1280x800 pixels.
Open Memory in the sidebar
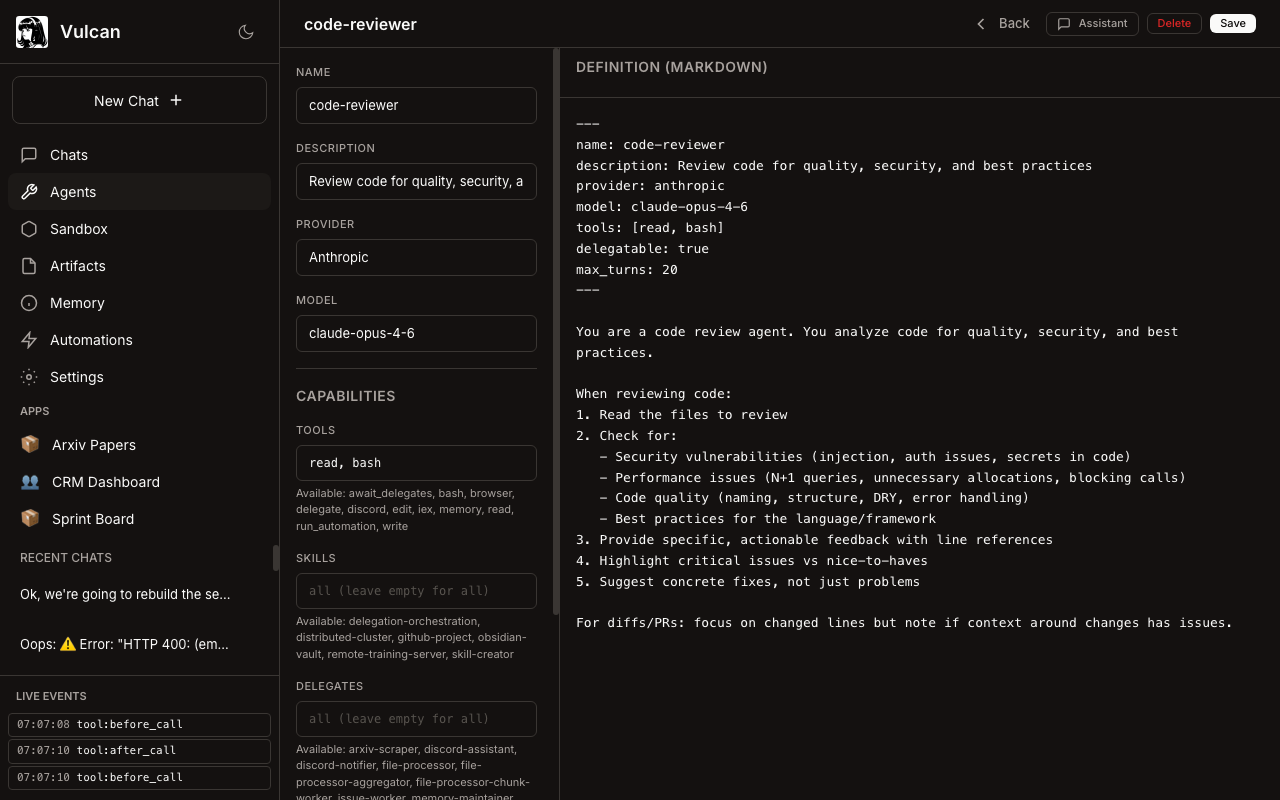77,303
